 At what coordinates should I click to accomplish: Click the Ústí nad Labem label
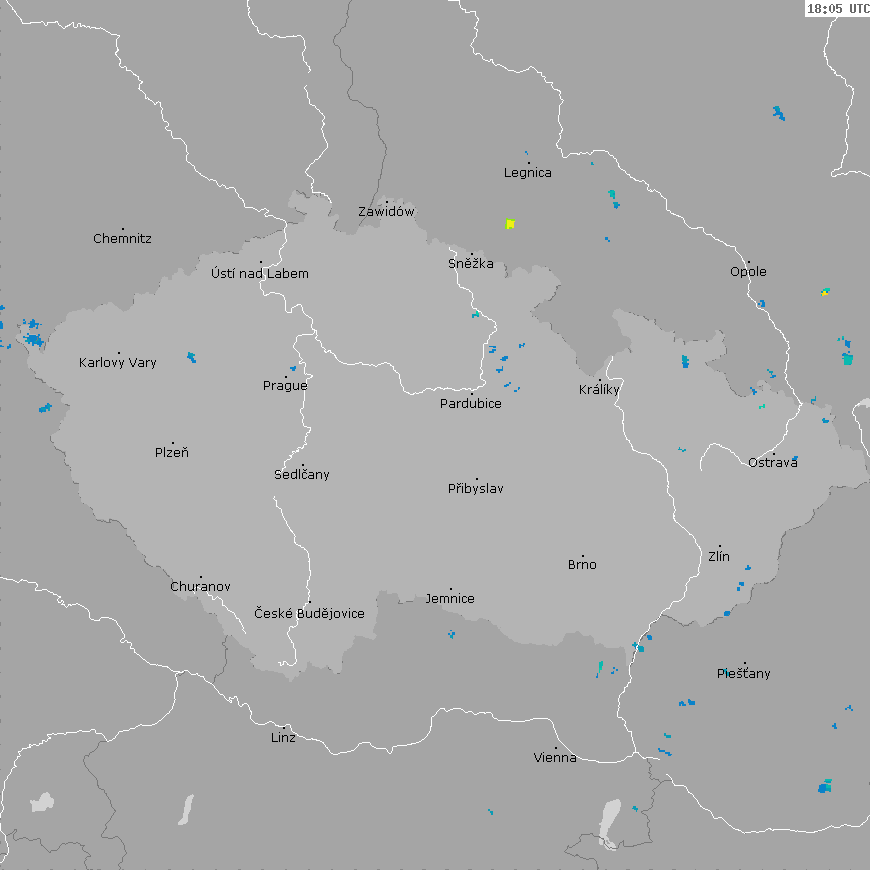(x=260, y=274)
